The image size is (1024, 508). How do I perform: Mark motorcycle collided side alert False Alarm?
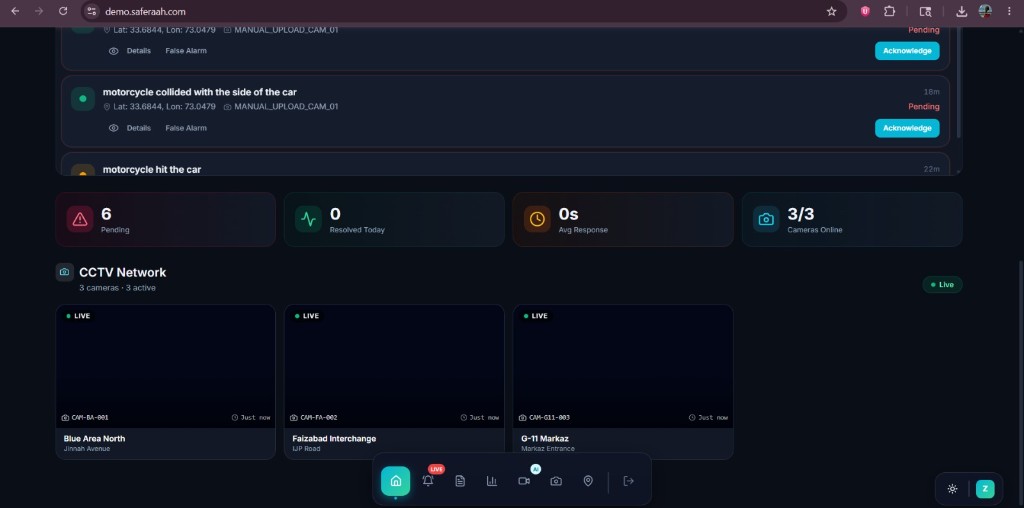tap(186, 128)
